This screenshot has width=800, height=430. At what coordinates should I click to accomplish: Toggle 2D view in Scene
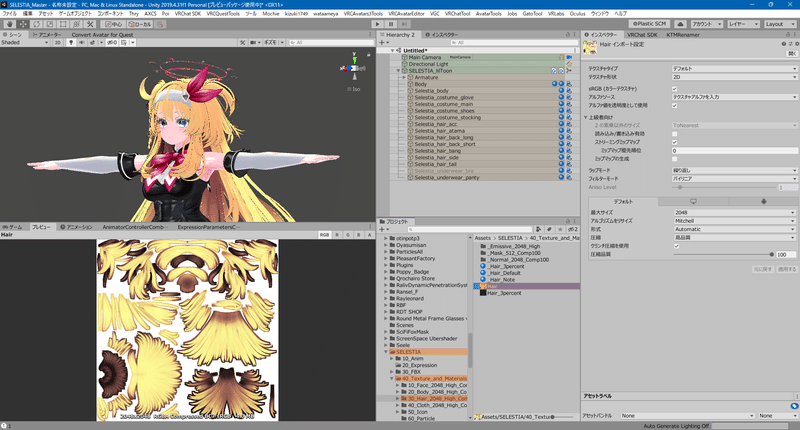pyautogui.click(x=58, y=42)
